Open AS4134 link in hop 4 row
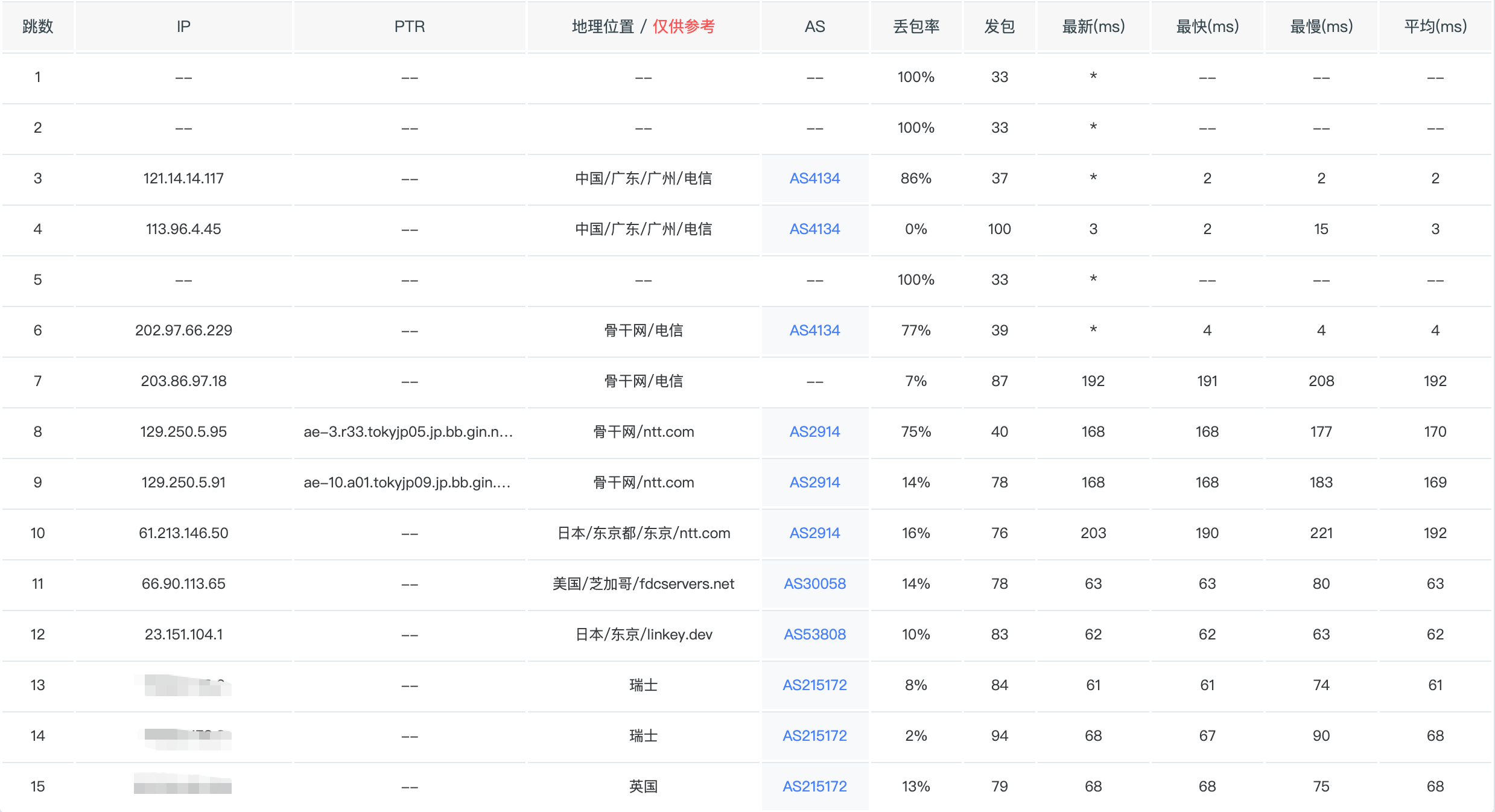 814,229
